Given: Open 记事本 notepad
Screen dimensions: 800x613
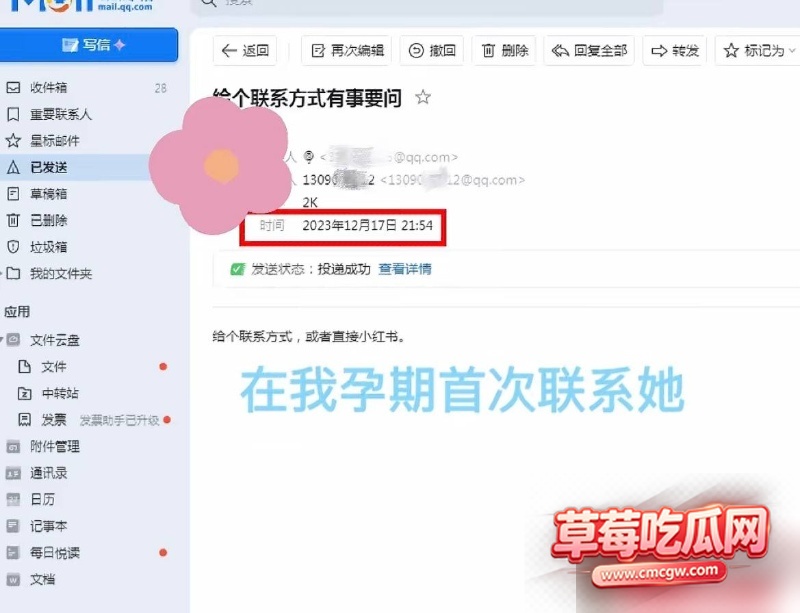Looking at the screenshot, I should click(x=48, y=526).
